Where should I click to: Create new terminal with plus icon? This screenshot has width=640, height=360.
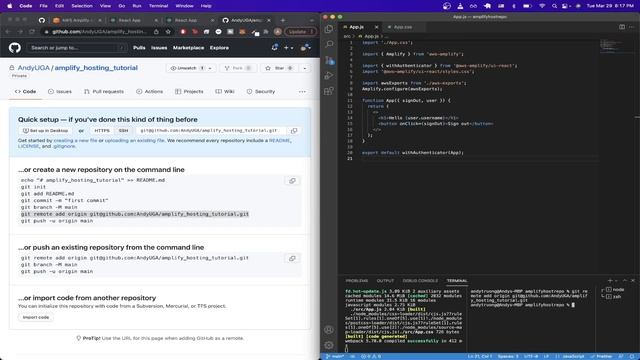click(x=610, y=280)
